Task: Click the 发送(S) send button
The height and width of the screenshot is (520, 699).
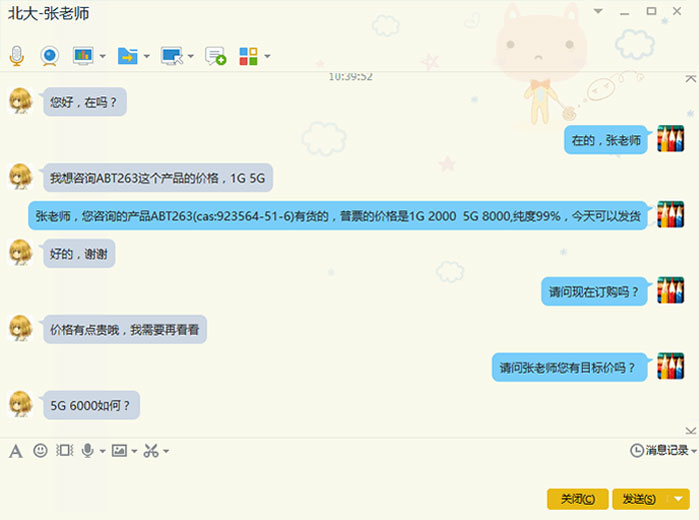Action: click(639, 499)
